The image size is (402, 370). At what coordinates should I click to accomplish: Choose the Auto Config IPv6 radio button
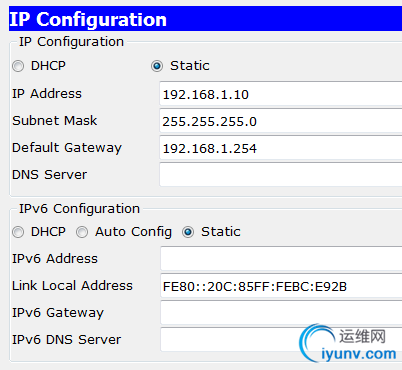(82, 232)
